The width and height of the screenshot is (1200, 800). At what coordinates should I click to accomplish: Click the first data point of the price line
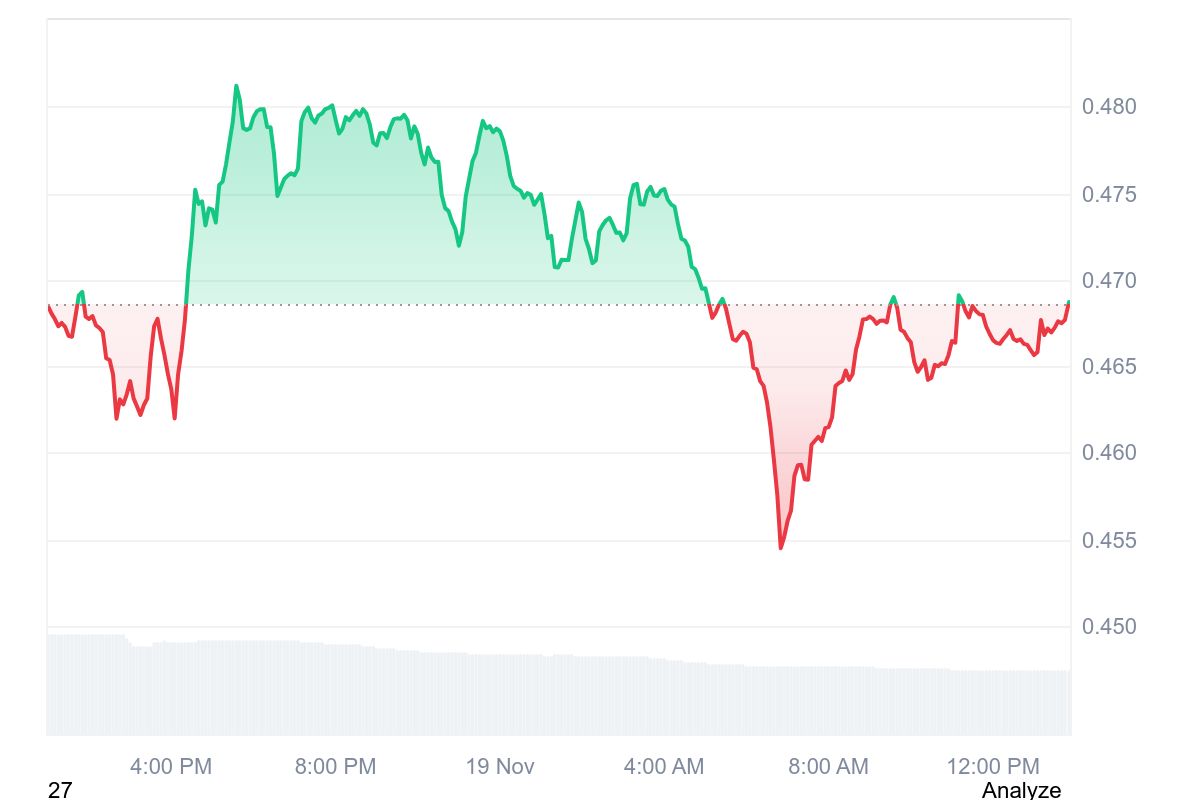pyautogui.click(x=48, y=306)
